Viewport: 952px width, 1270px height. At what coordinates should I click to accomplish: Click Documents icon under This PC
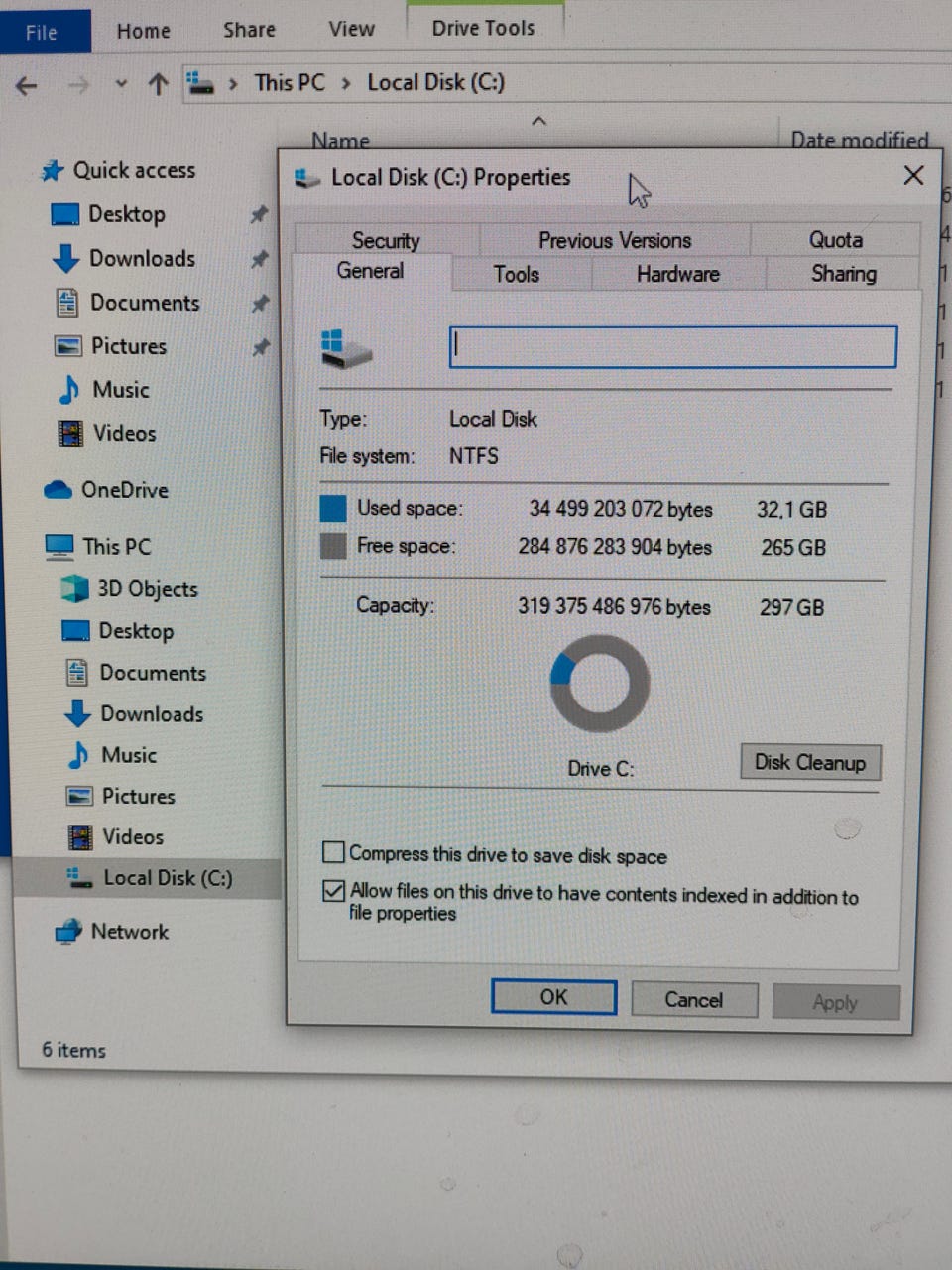point(77,673)
